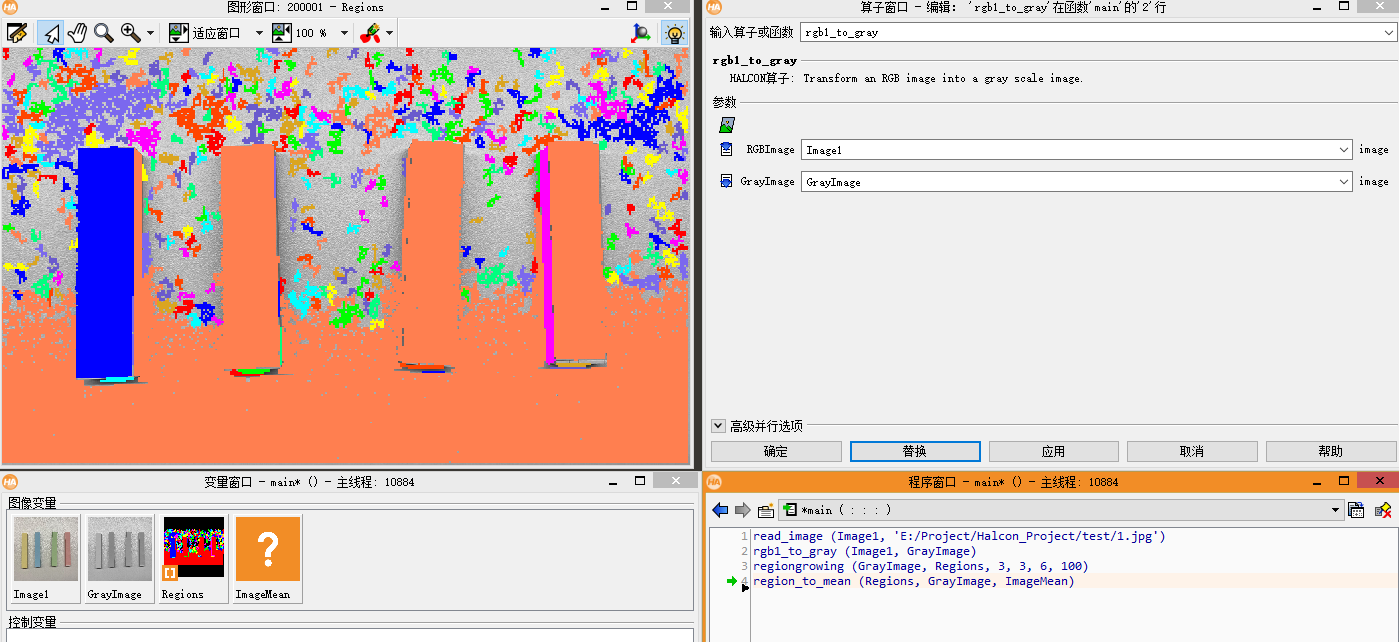Screen dimensions: 1399x642
Task: Click the back arrow in program window
Action: [720, 510]
